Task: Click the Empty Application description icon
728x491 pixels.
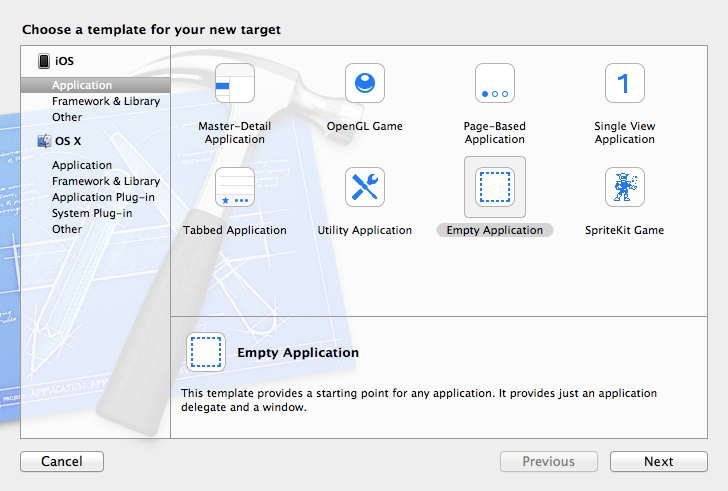Action: click(x=206, y=352)
